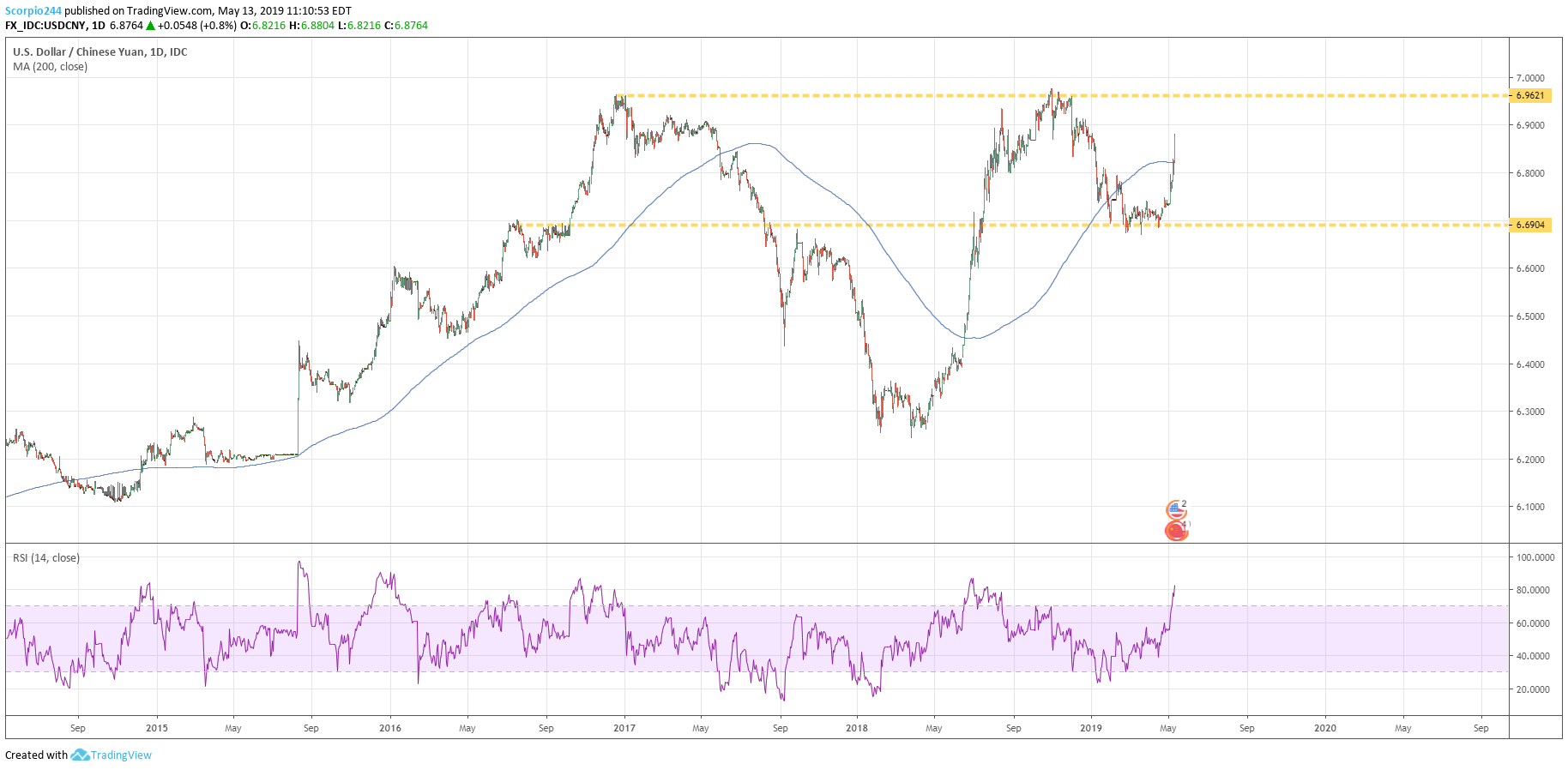Click the green up-arrow change indicator
The image size is (1568, 770).
pos(150,26)
